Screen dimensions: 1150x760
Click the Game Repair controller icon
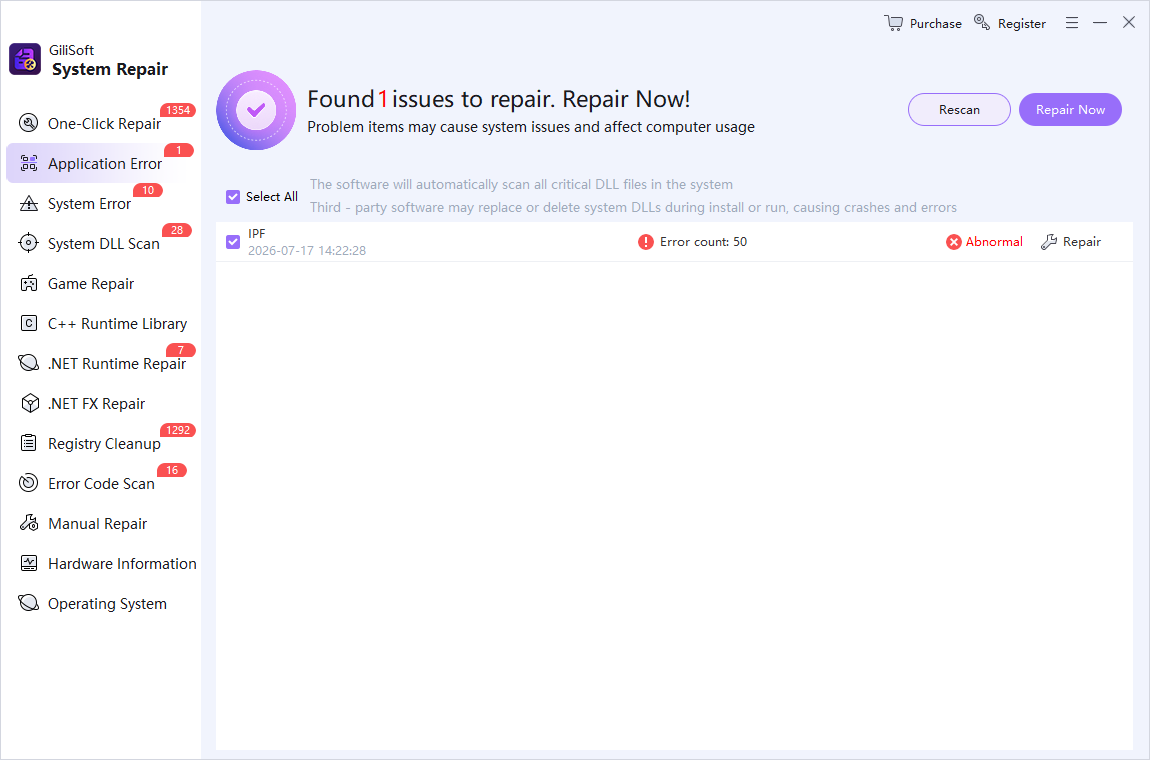pos(29,283)
